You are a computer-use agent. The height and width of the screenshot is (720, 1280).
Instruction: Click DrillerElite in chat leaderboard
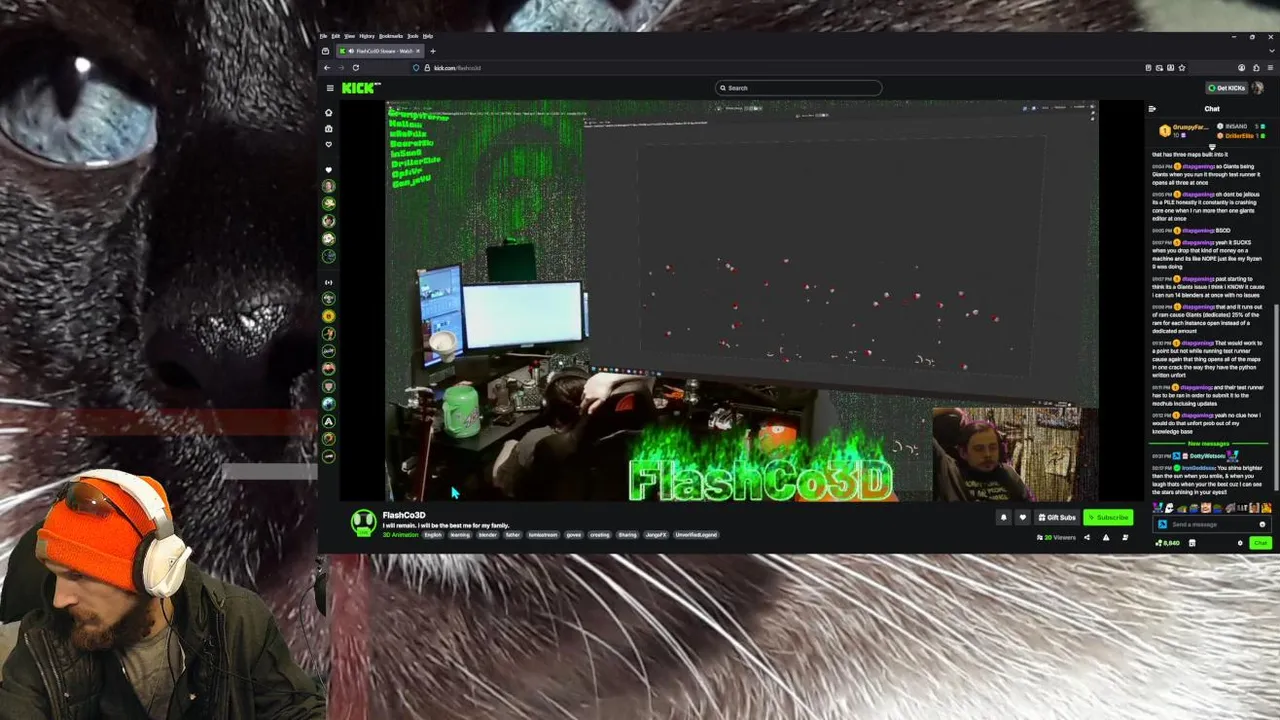coord(1238,135)
